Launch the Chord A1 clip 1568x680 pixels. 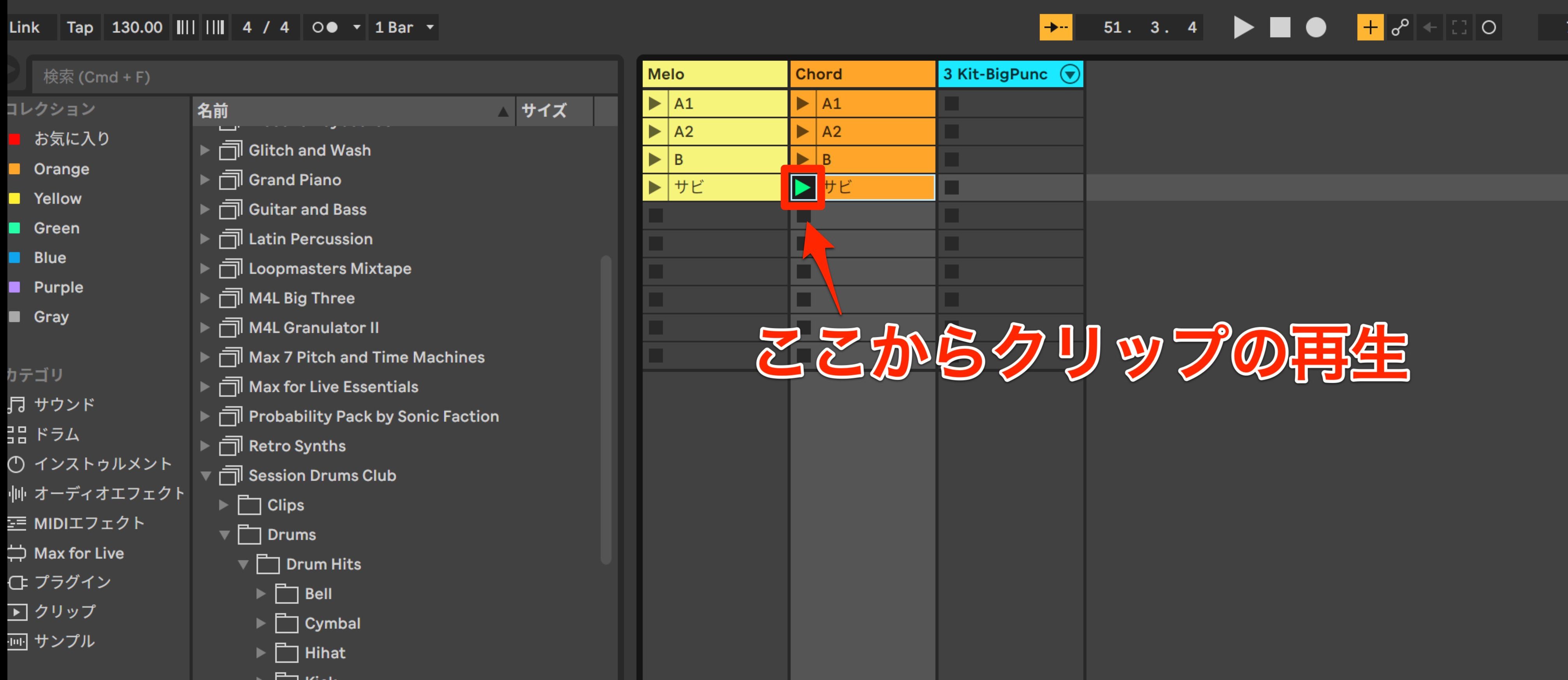click(803, 103)
